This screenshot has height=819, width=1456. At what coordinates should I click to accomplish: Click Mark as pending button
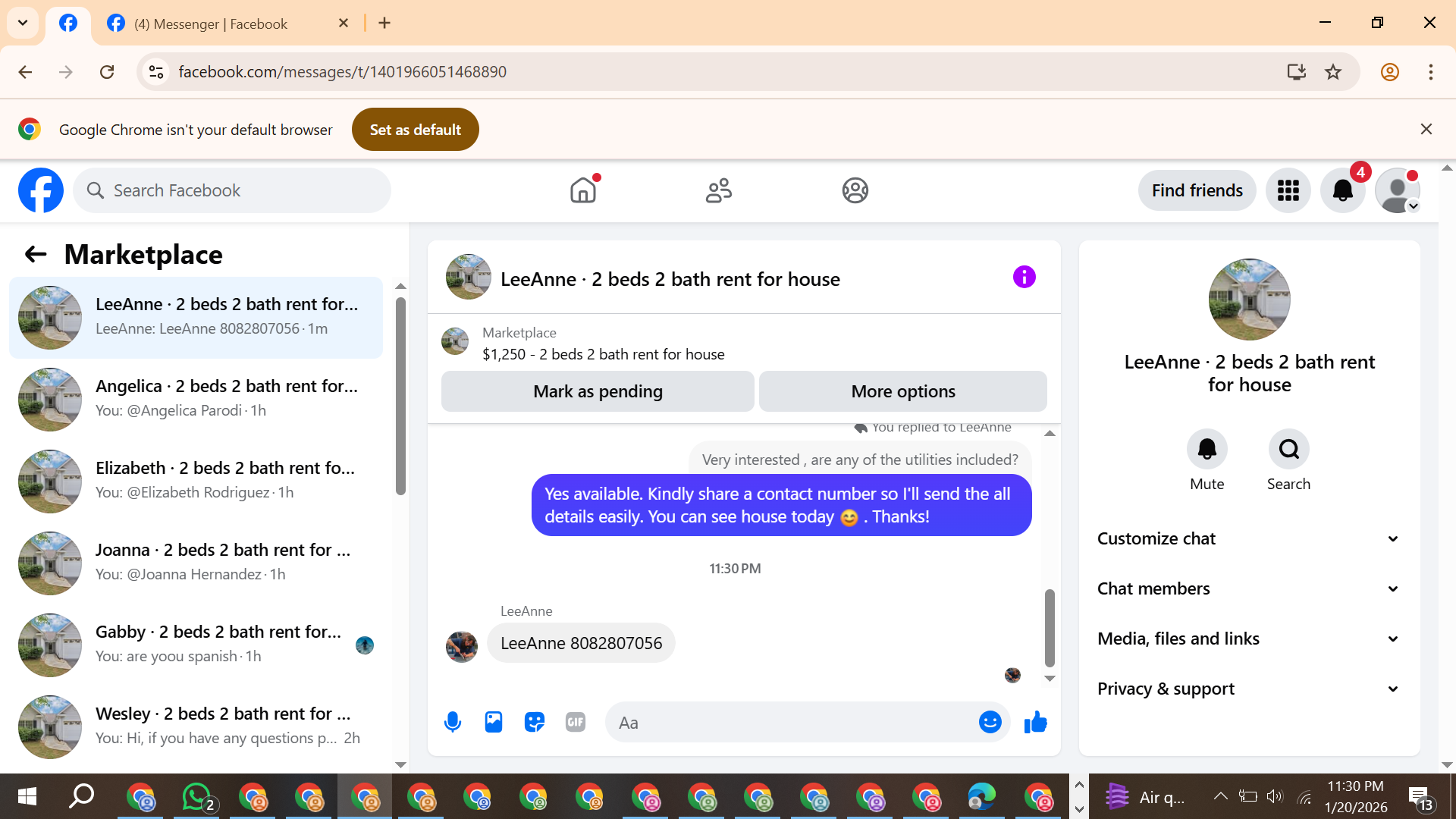tap(598, 391)
